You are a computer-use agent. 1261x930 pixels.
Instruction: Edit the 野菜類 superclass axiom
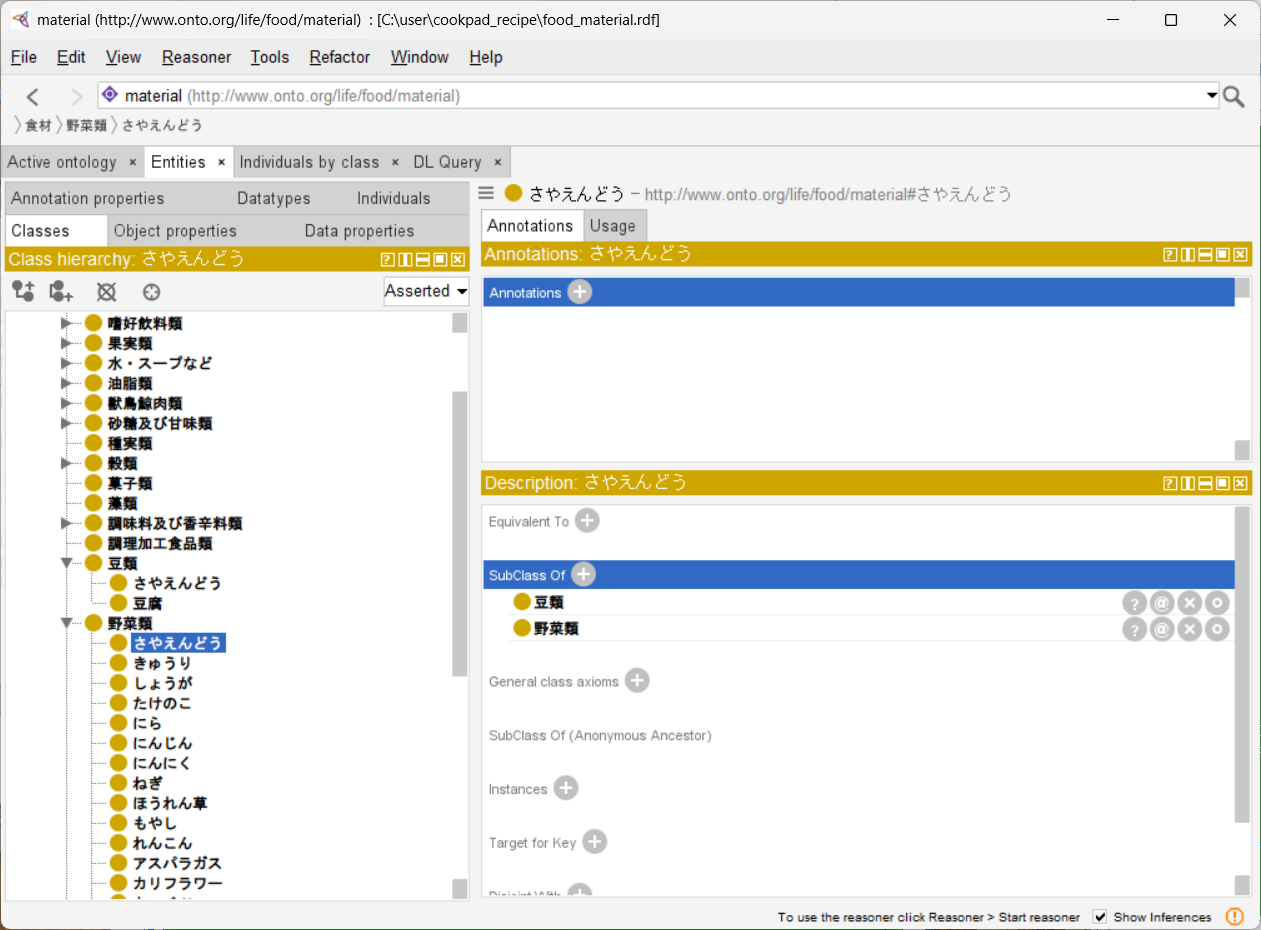1217,629
